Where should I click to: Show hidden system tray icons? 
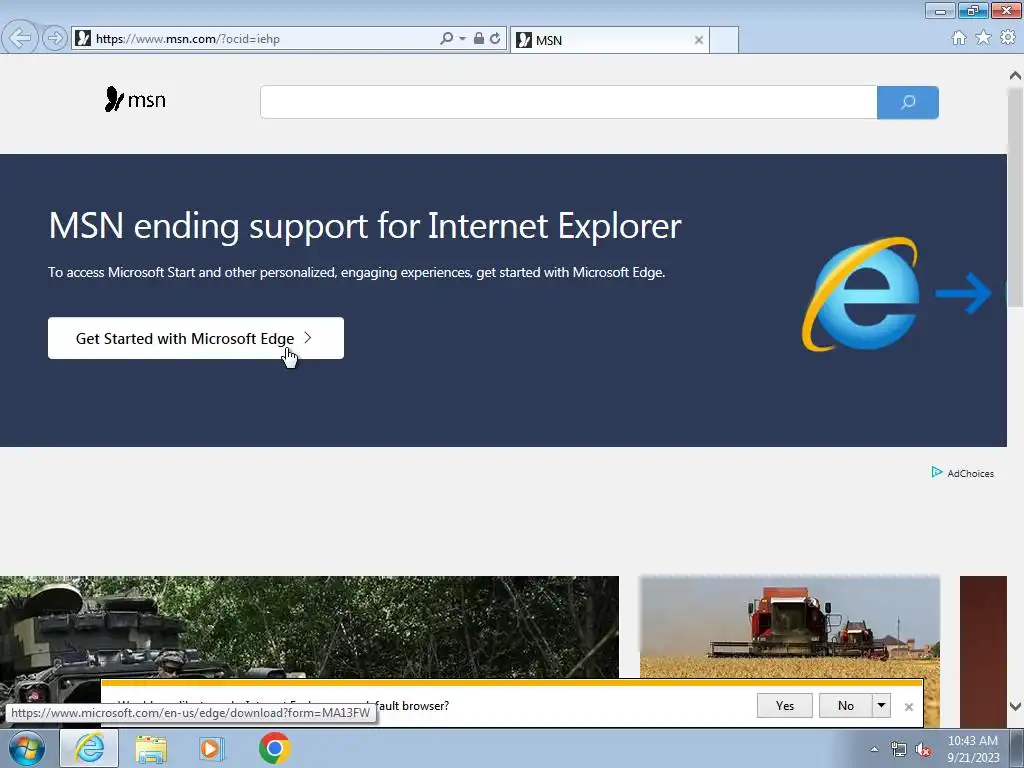(x=874, y=749)
